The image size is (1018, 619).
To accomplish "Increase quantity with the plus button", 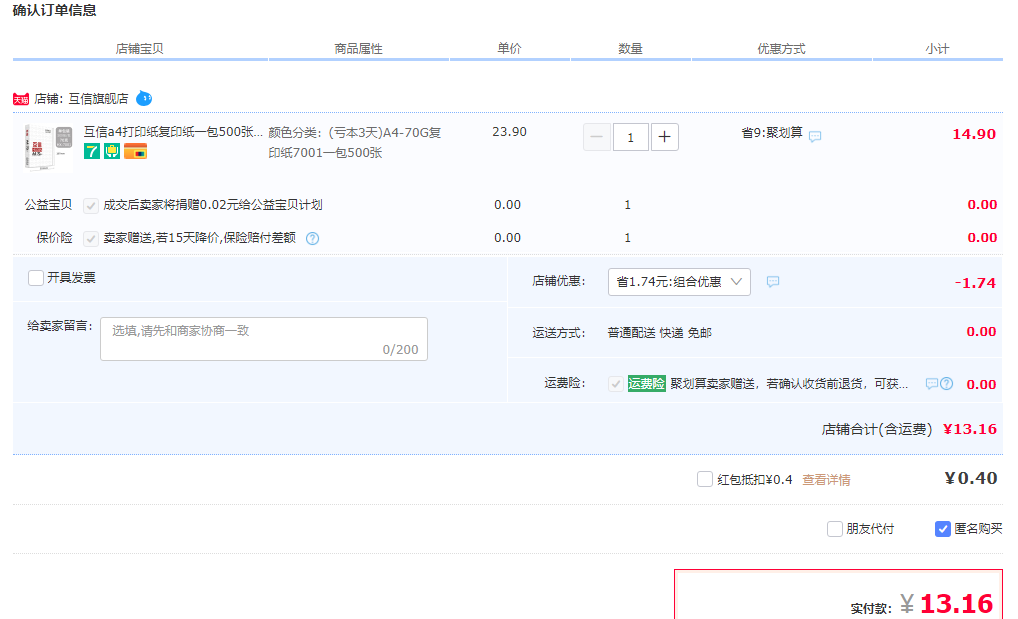I will click(665, 137).
